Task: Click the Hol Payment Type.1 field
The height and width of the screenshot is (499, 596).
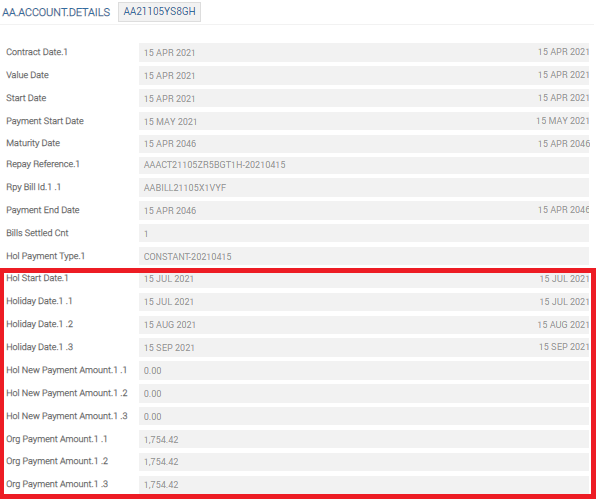Action: click(364, 256)
